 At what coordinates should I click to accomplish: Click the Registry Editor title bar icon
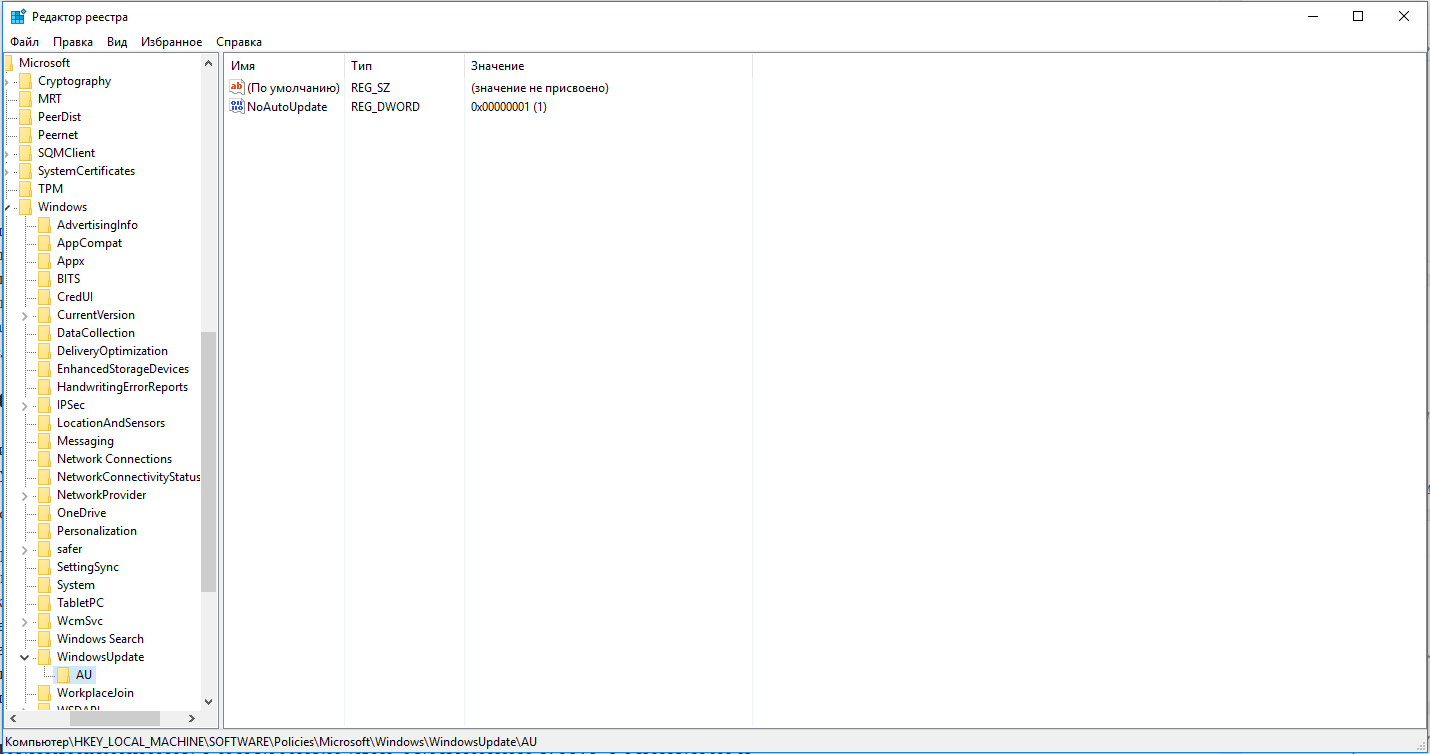[18, 17]
